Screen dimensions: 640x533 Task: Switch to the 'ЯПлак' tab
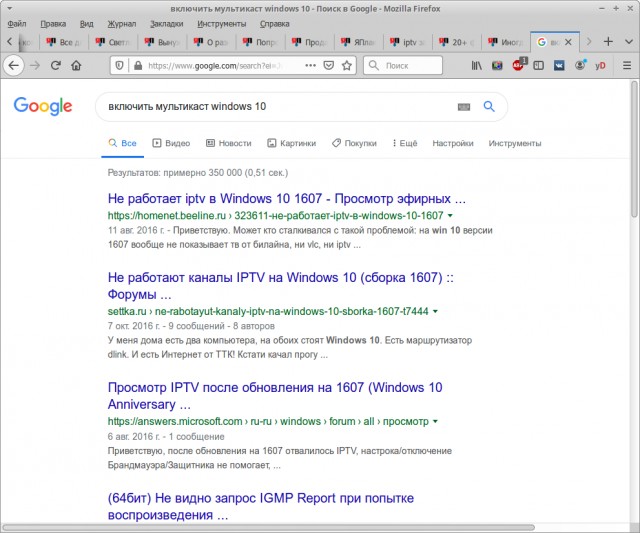(x=358, y=42)
